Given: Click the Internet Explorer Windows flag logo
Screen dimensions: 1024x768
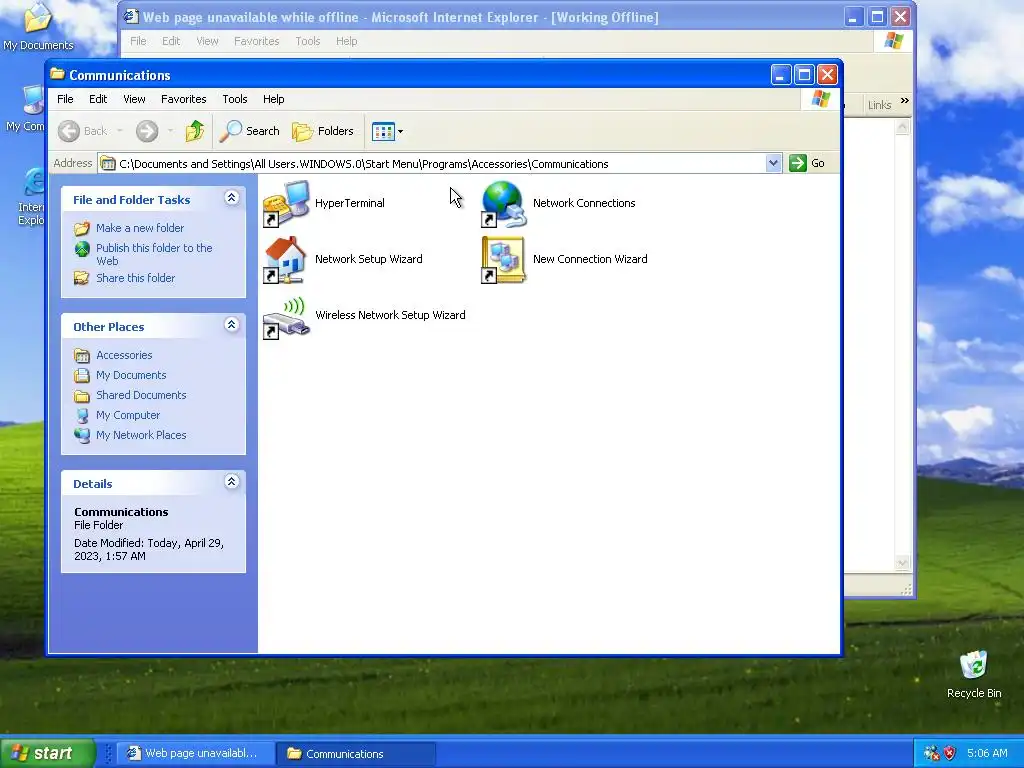Looking at the screenshot, I should point(893,41).
